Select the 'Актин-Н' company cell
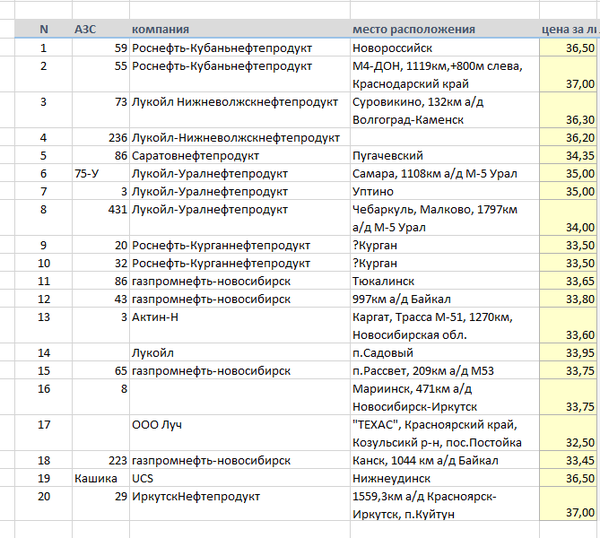The image size is (600, 538). (240, 326)
